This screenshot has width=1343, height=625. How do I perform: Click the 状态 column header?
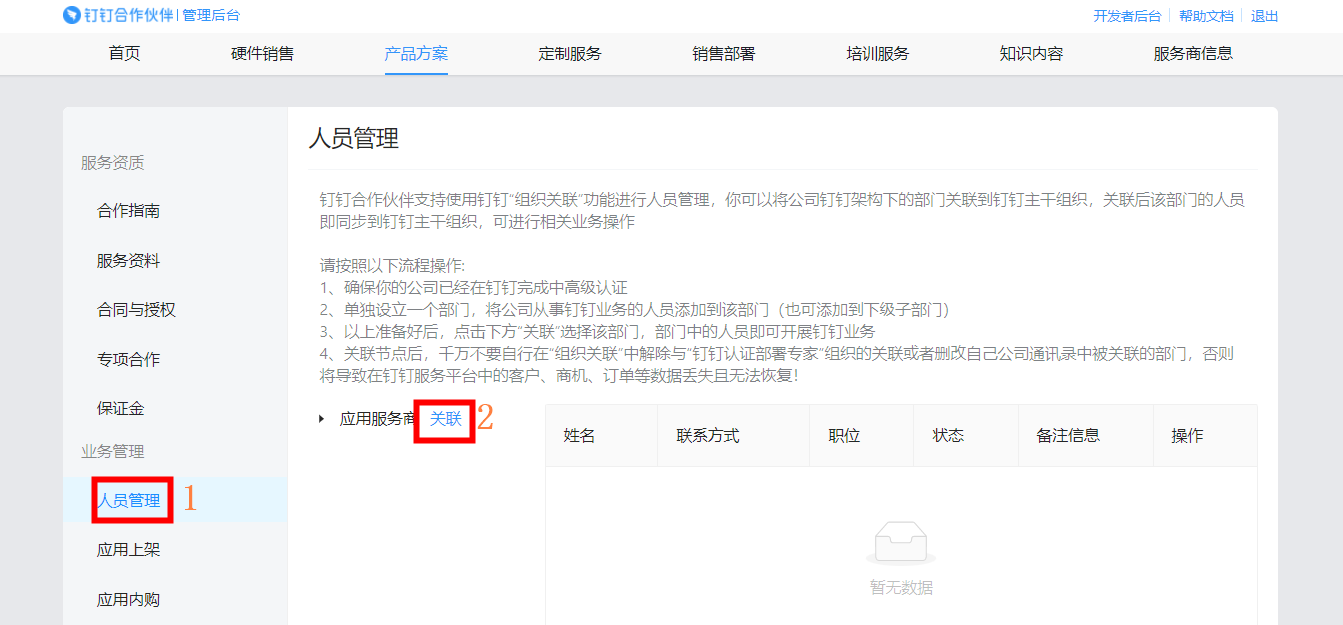[x=948, y=435]
